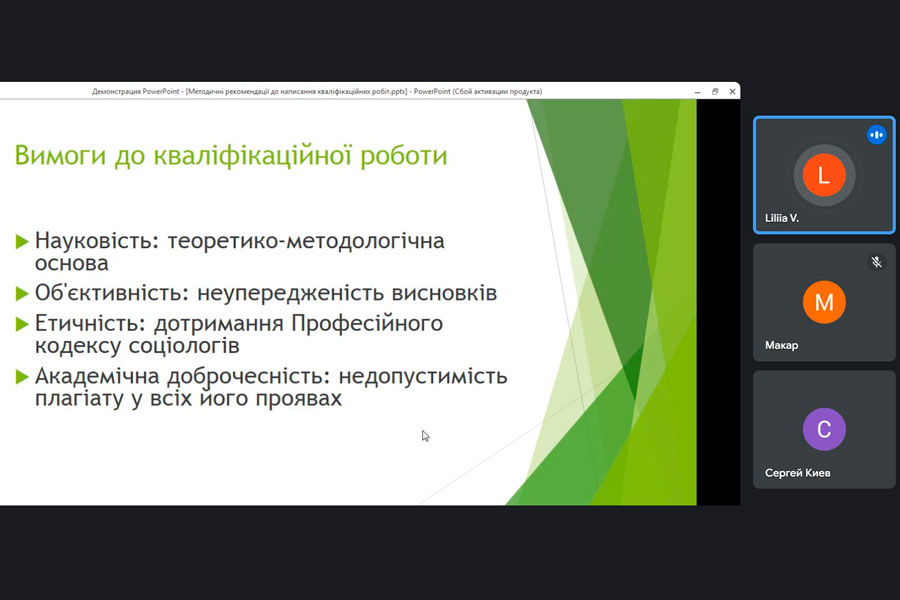Click the participant name Liliia V.
The width and height of the screenshot is (900, 600).
point(781,218)
